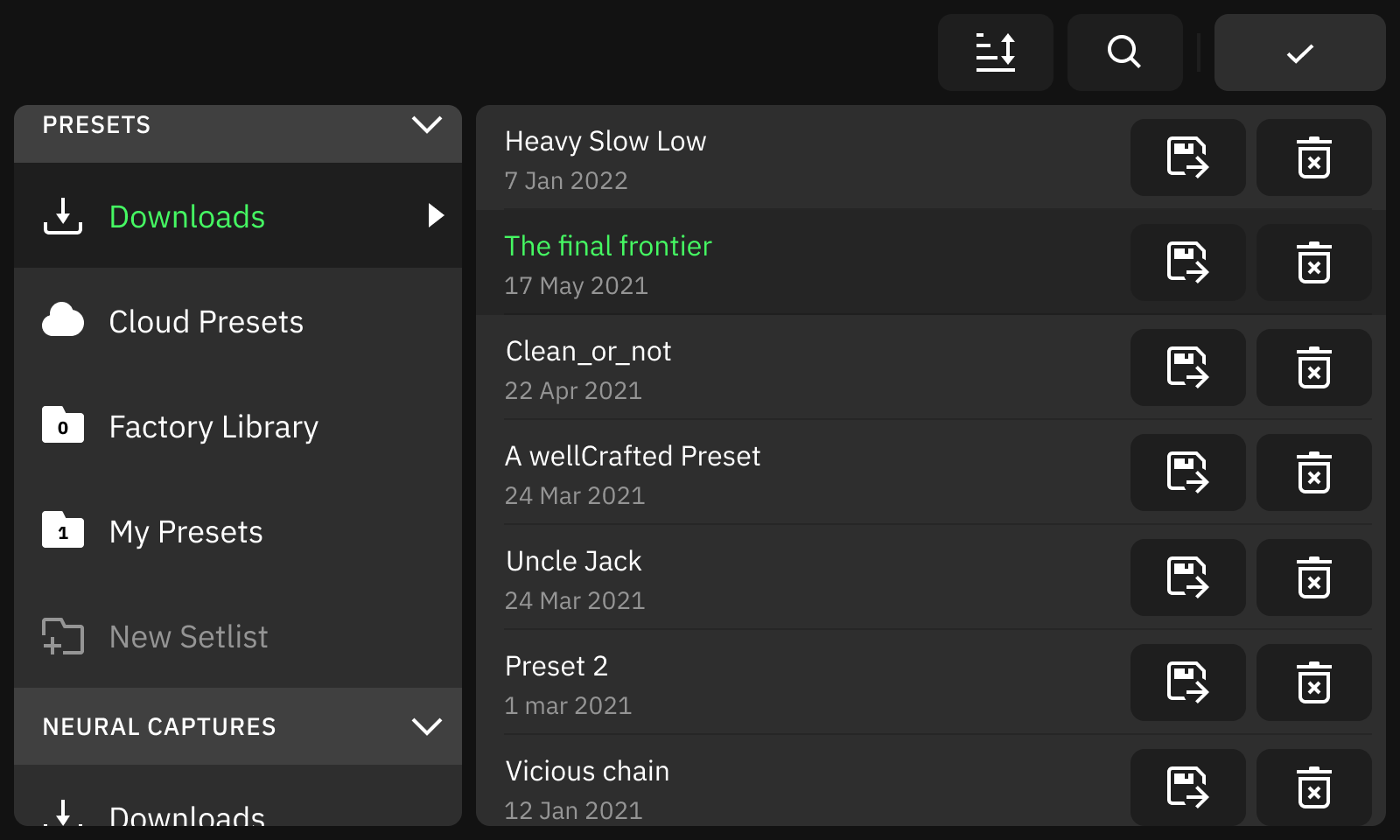Confirm with the checkmark button
This screenshot has width=1400, height=840.
[x=1299, y=52]
